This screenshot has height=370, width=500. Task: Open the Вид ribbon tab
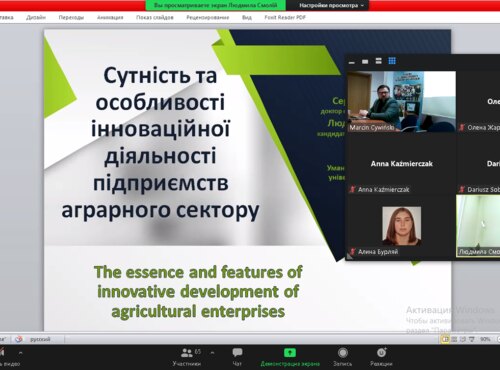(x=247, y=17)
